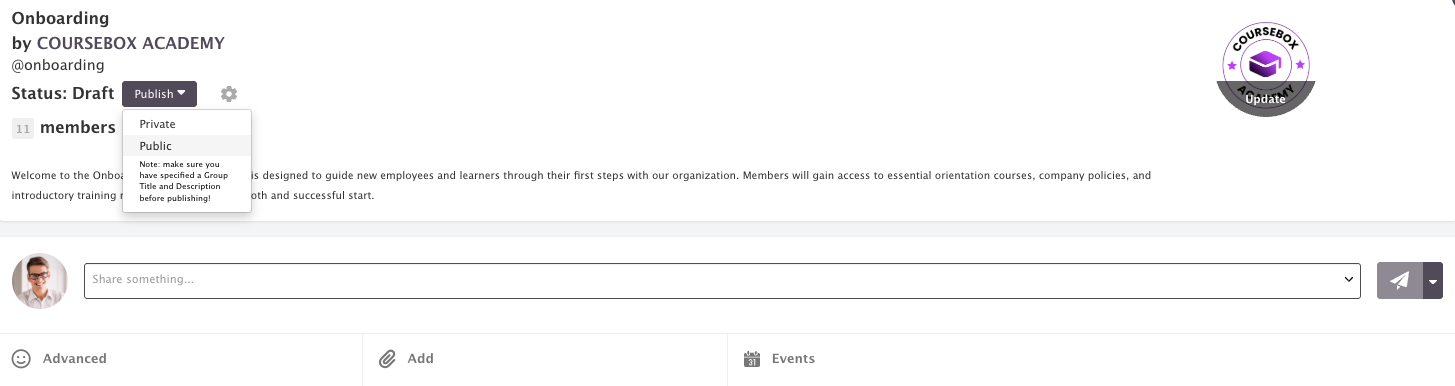Click the user profile avatar photo
Image resolution: width=1455 pixels, height=386 pixels.
click(40, 281)
